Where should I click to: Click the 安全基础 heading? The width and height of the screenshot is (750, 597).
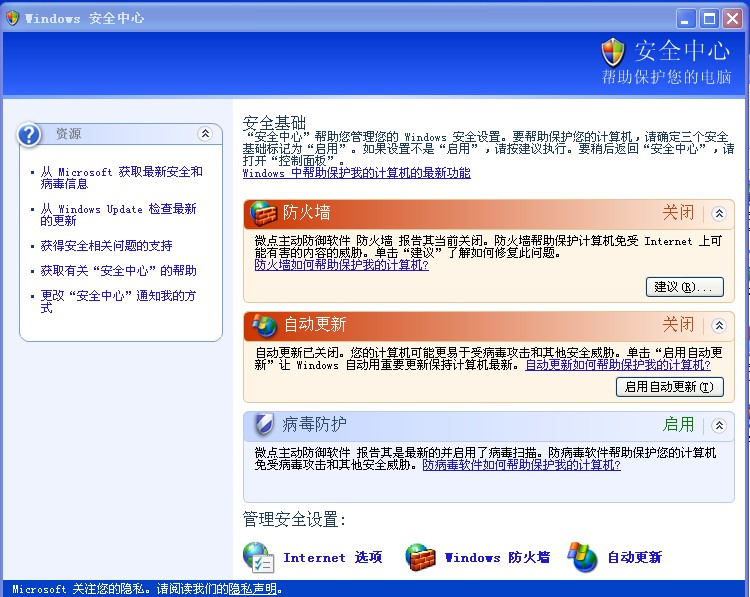click(274, 123)
